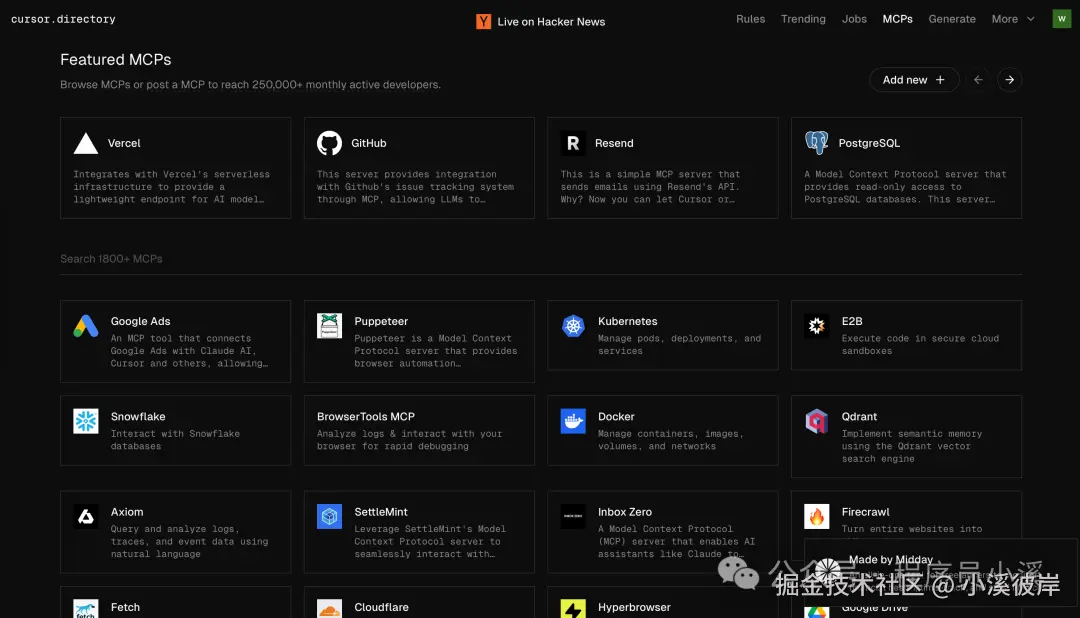The height and width of the screenshot is (618, 1080).
Task: Click the Firecrawl flame logo icon
Action: [x=816, y=517]
